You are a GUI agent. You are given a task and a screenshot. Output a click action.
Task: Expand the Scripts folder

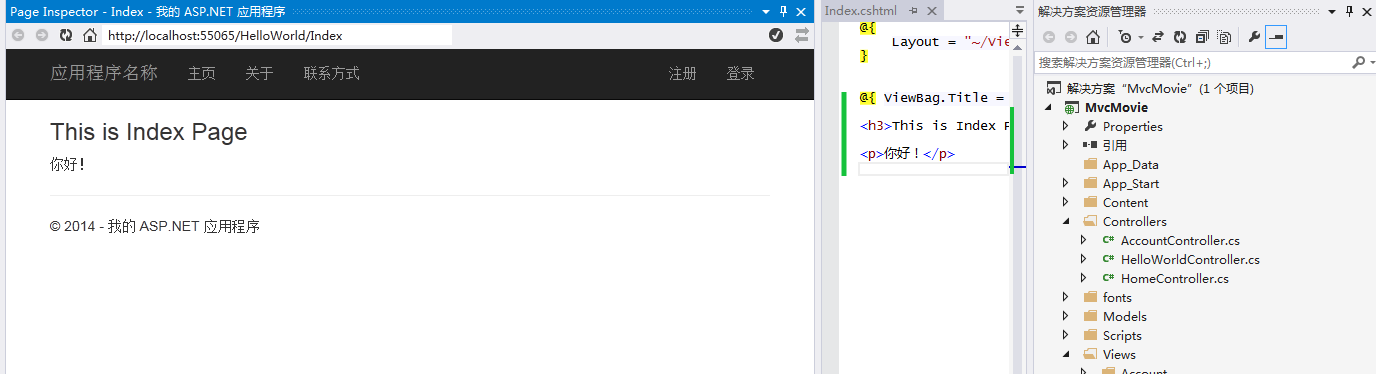tap(1066, 335)
